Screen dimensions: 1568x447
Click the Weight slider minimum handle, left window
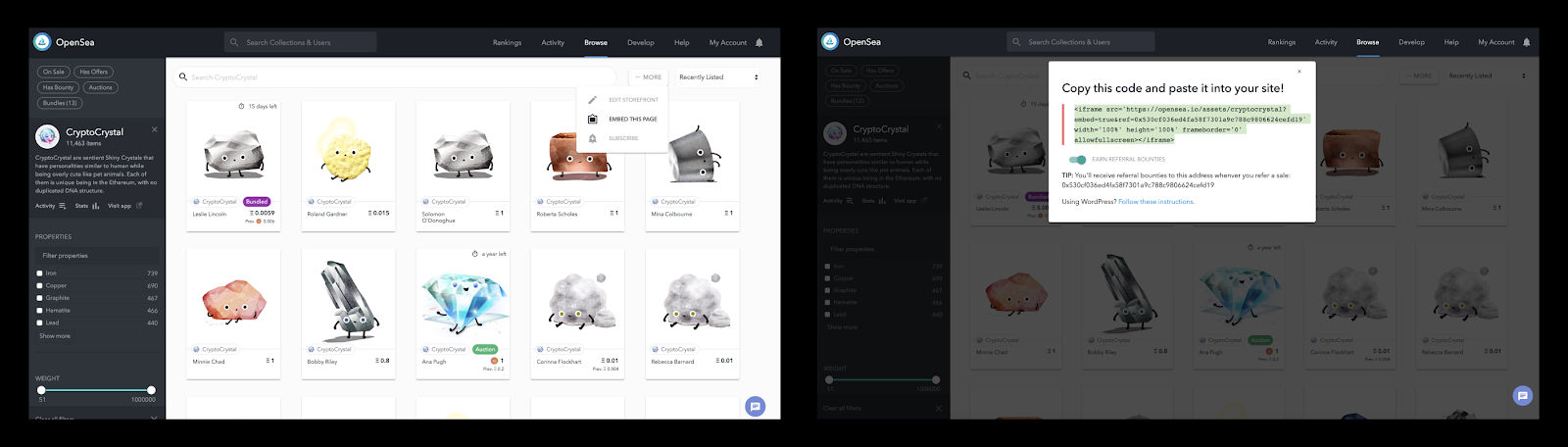41,390
